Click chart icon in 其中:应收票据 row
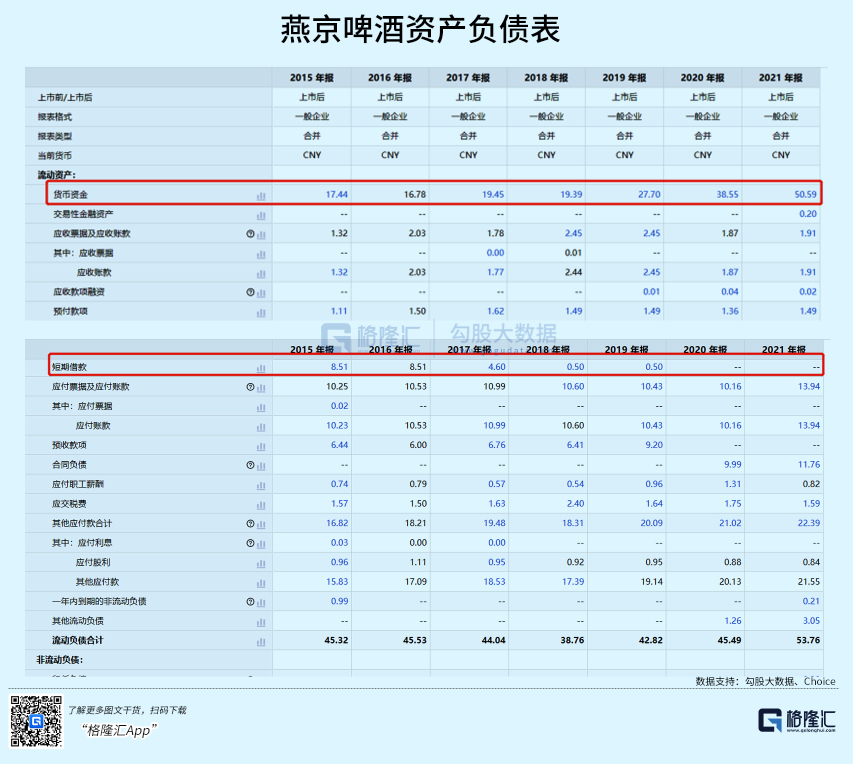853x764 pixels. (261, 255)
